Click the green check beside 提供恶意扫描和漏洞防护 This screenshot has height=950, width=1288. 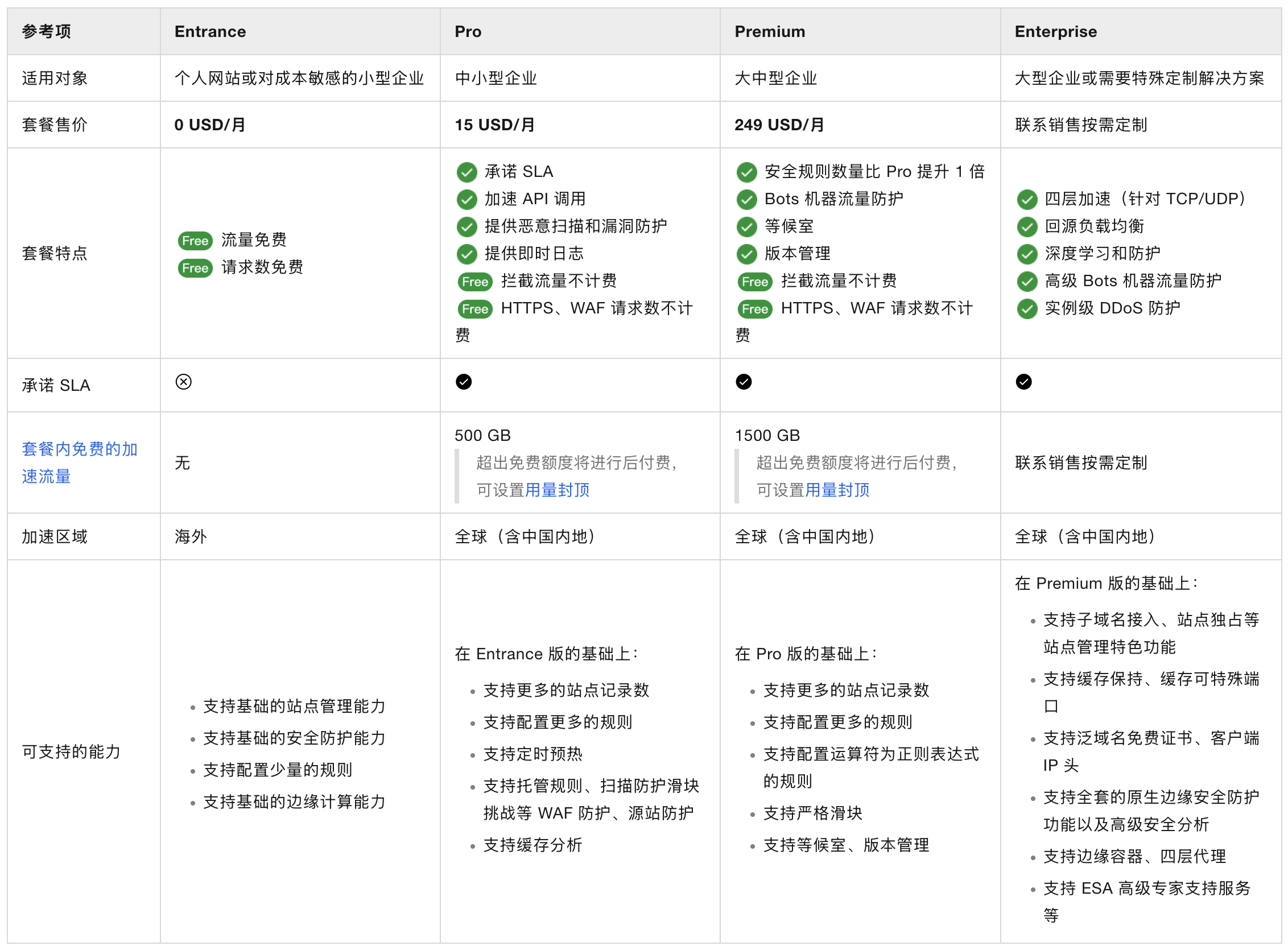pos(467,226)
